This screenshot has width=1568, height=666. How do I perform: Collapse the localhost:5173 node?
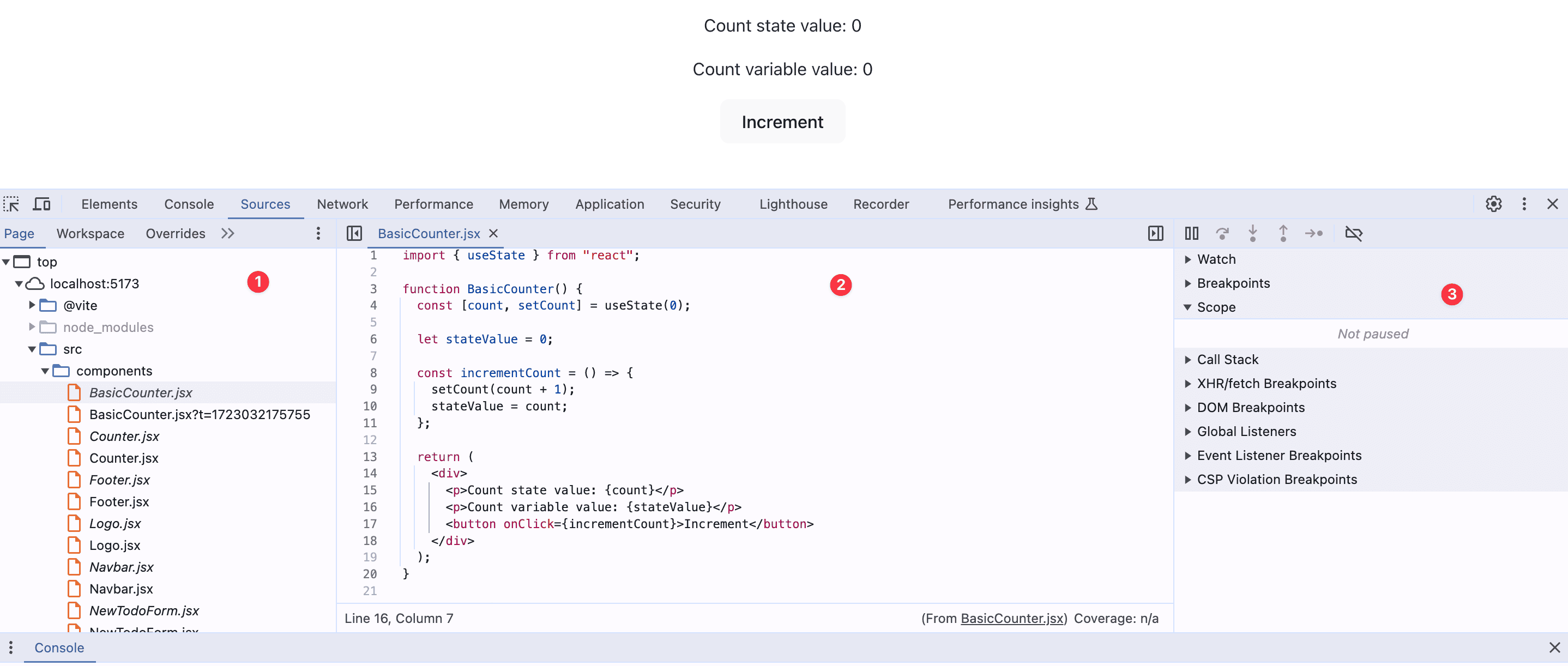pyautogui.click(x=19, y=284)
